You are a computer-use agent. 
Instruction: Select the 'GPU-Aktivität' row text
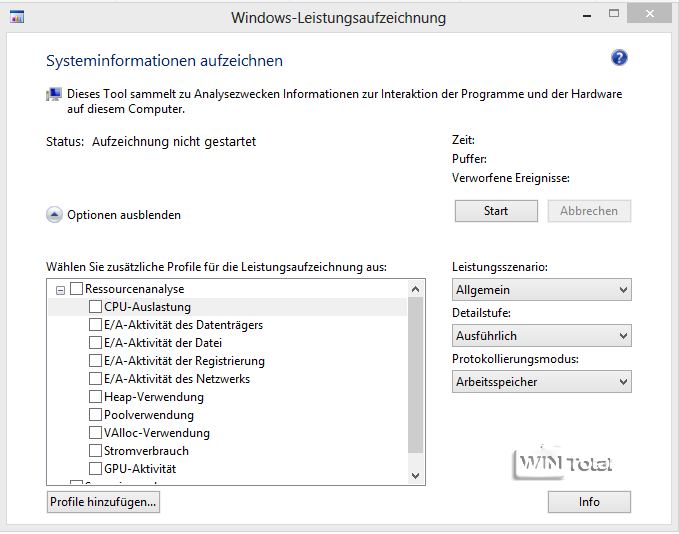coord(140,469)
